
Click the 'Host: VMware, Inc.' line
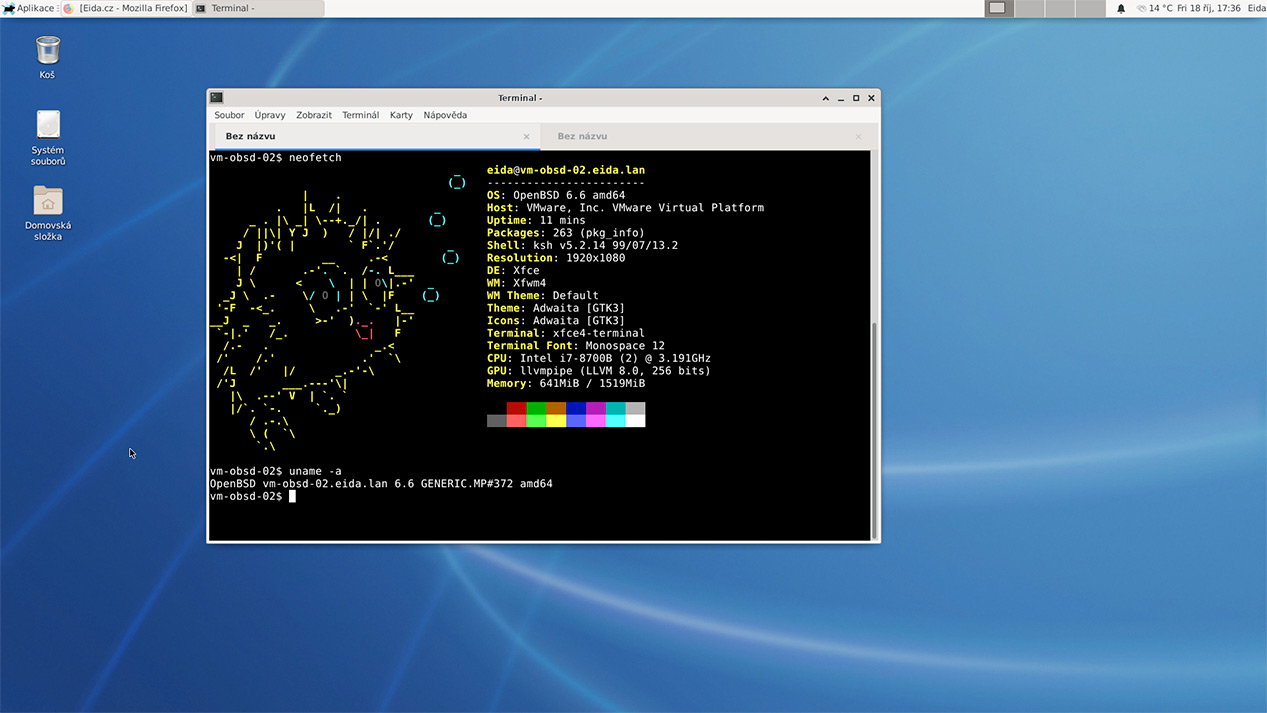(x=625, y=208)
